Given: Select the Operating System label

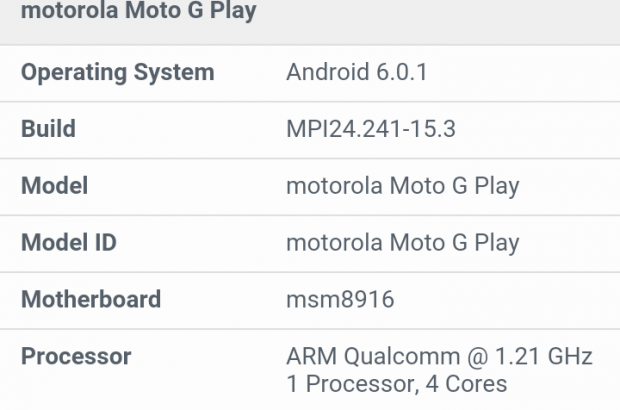Looking at the screenshot, I should click(x=117, y=73).
